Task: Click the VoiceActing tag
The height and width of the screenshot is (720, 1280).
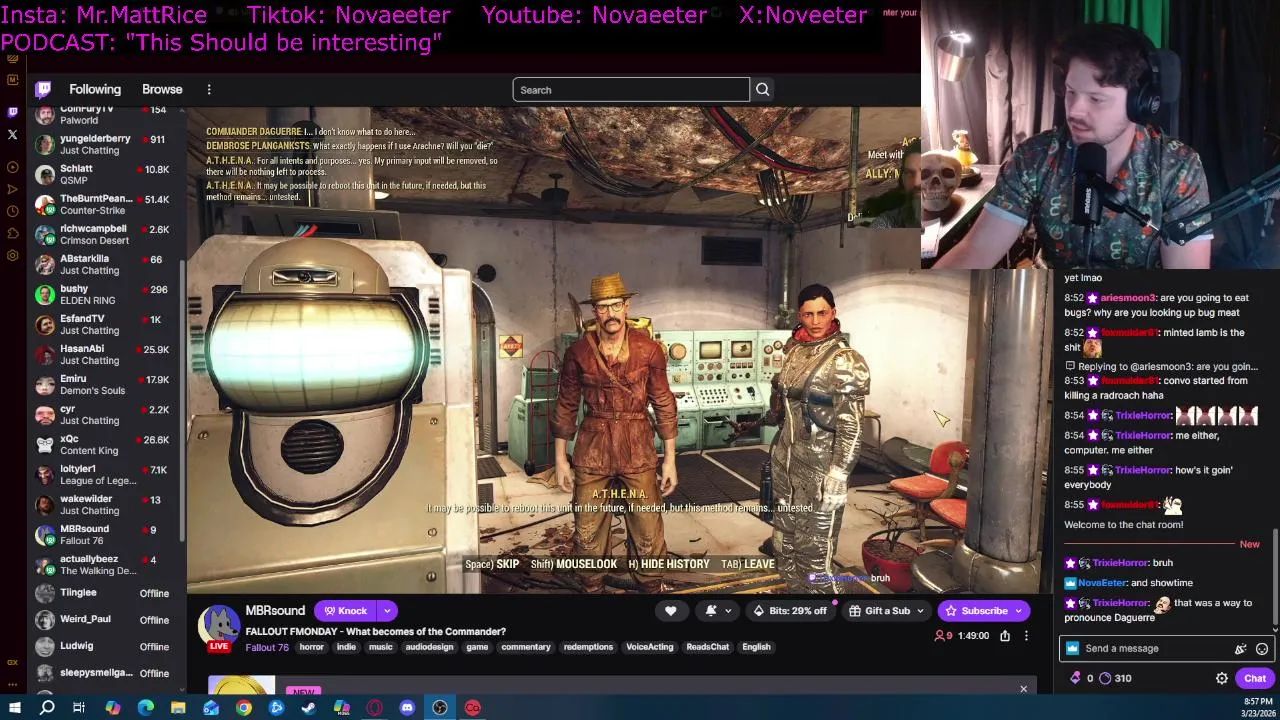Action: pos(650,647)
